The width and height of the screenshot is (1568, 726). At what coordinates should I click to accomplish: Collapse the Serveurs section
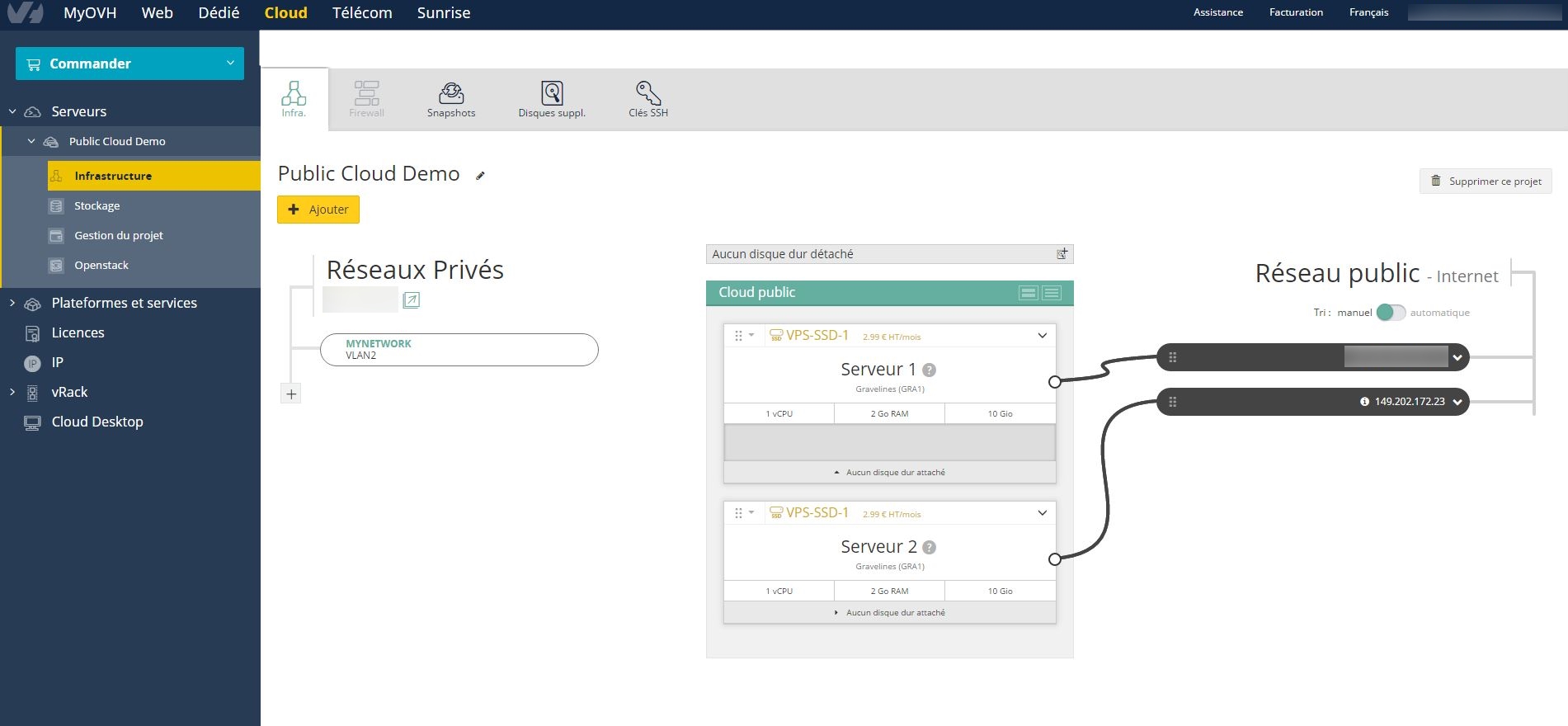12,111
